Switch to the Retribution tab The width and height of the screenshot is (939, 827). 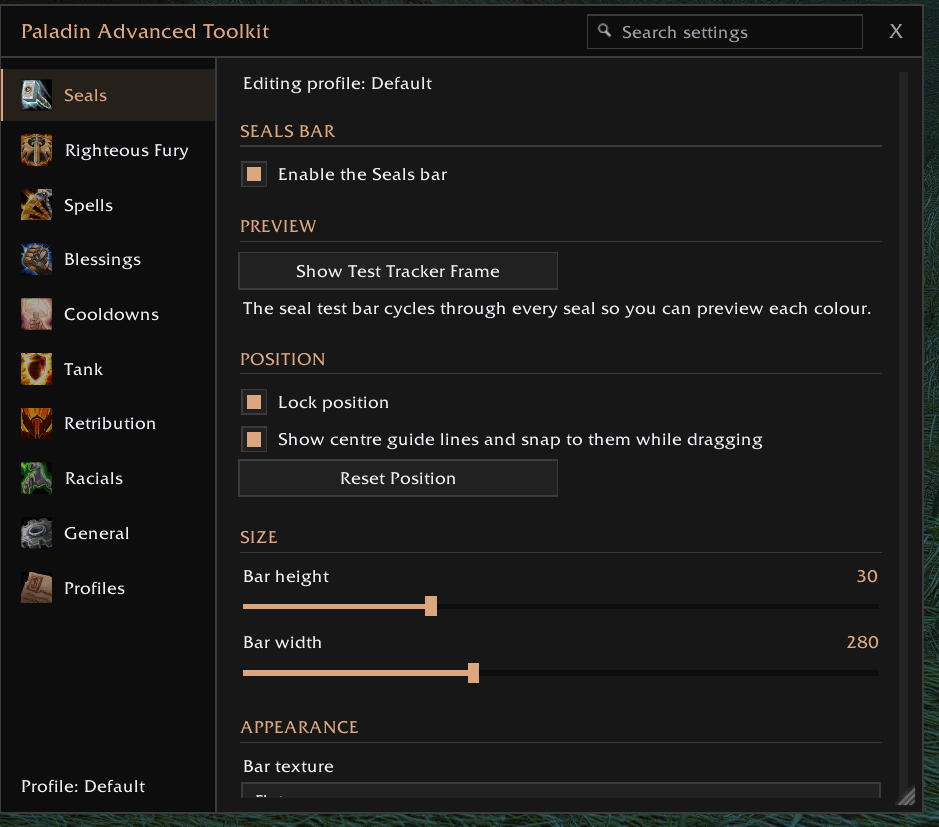[x=108, y=423]
